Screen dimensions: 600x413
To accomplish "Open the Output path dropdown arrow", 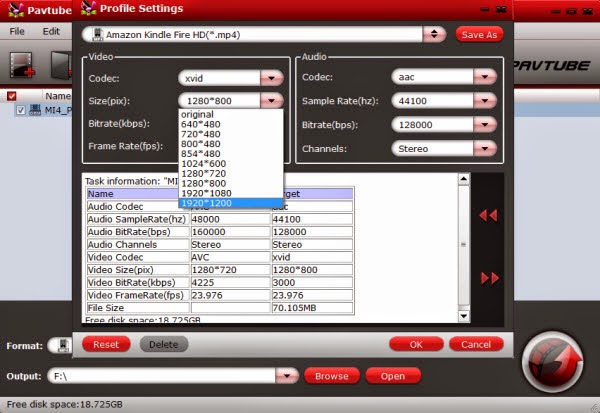I will 287,376.
